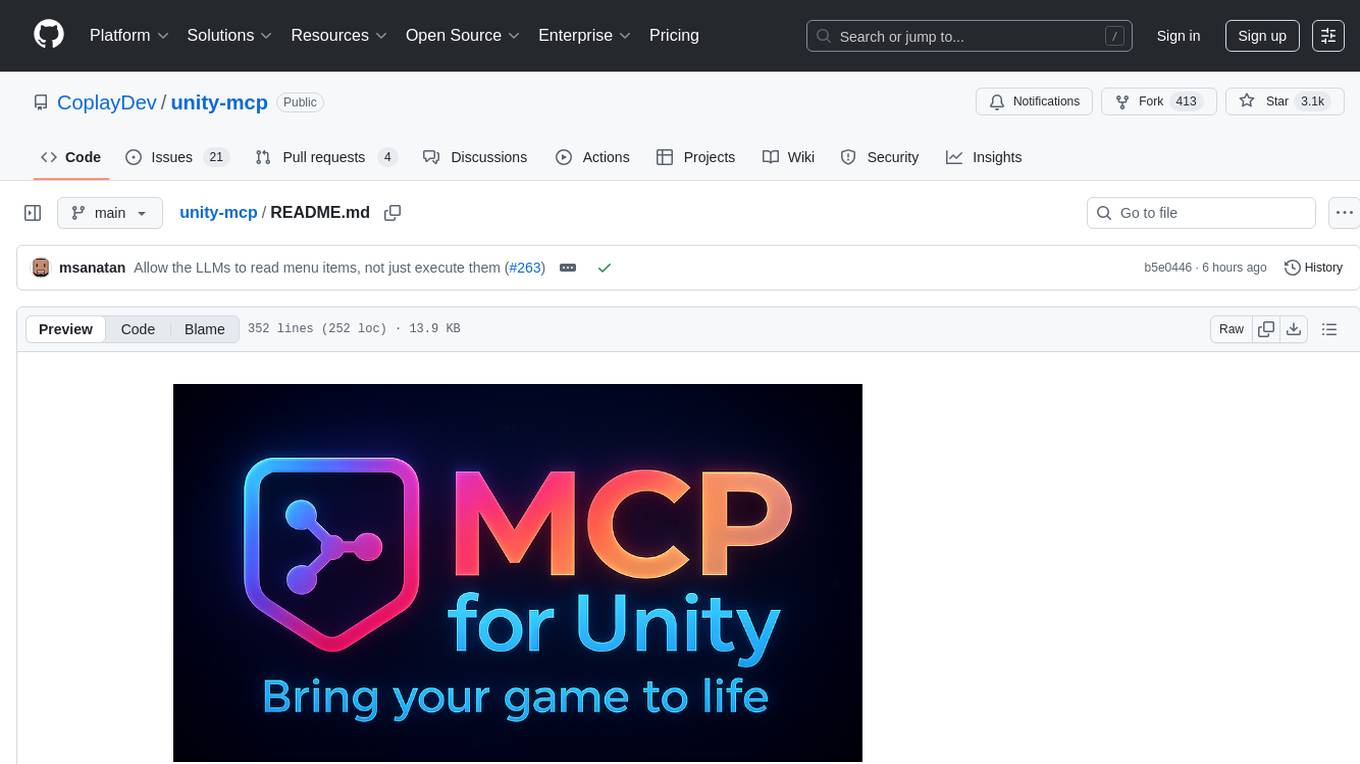Copy the raw file contents
This screenshot has width=1360, height=764.
1267,329
